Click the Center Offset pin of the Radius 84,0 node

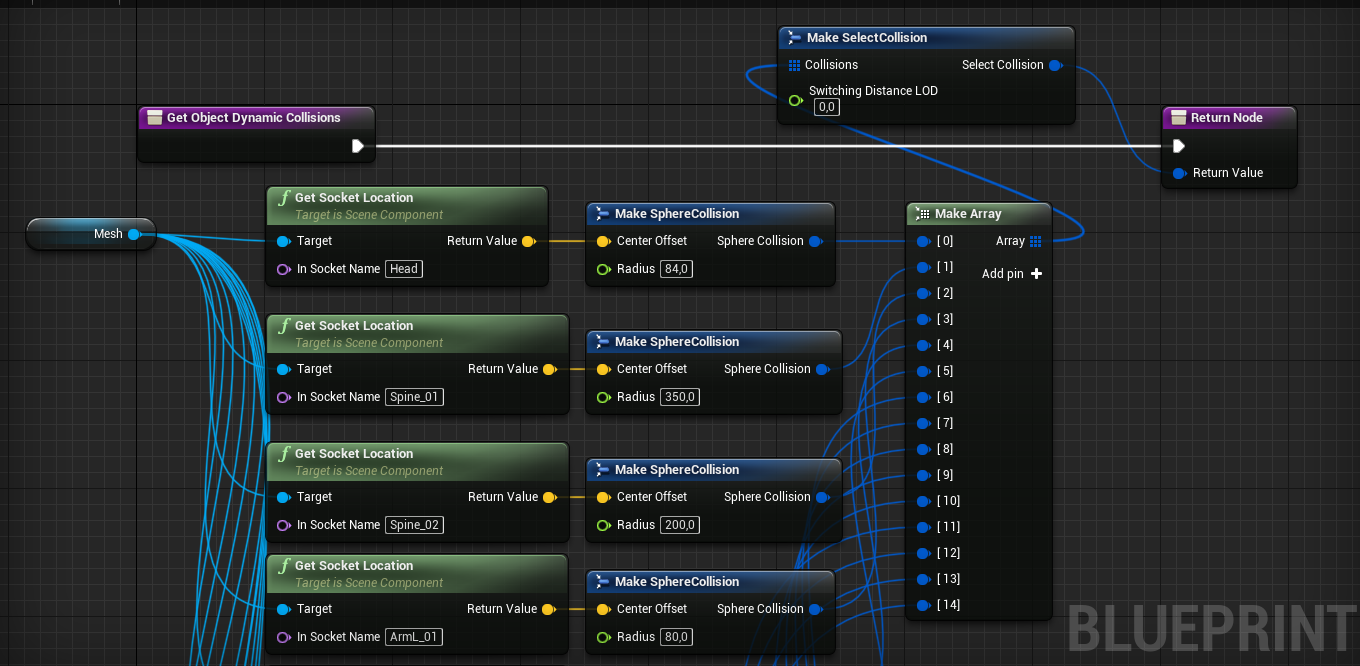(603, 241)
